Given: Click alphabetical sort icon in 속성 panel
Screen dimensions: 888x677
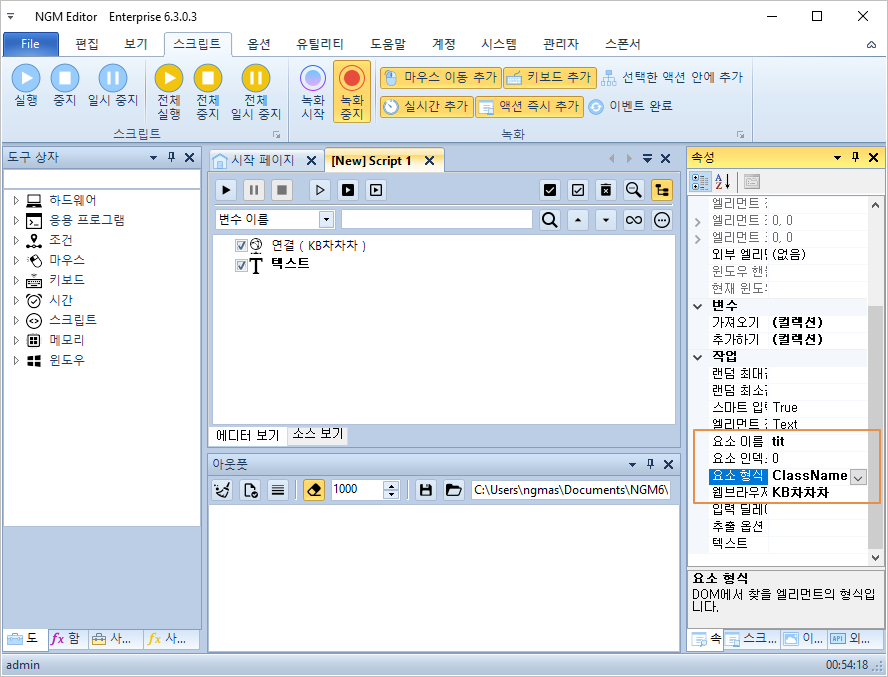Looking at the screenshot, I should 722,182.
